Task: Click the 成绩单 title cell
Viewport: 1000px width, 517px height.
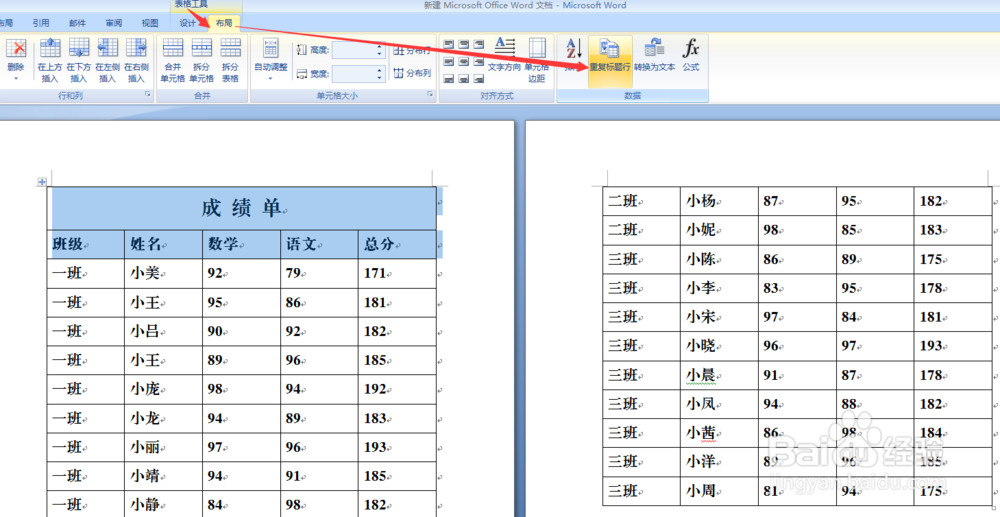Action: [x=242, y=208]
